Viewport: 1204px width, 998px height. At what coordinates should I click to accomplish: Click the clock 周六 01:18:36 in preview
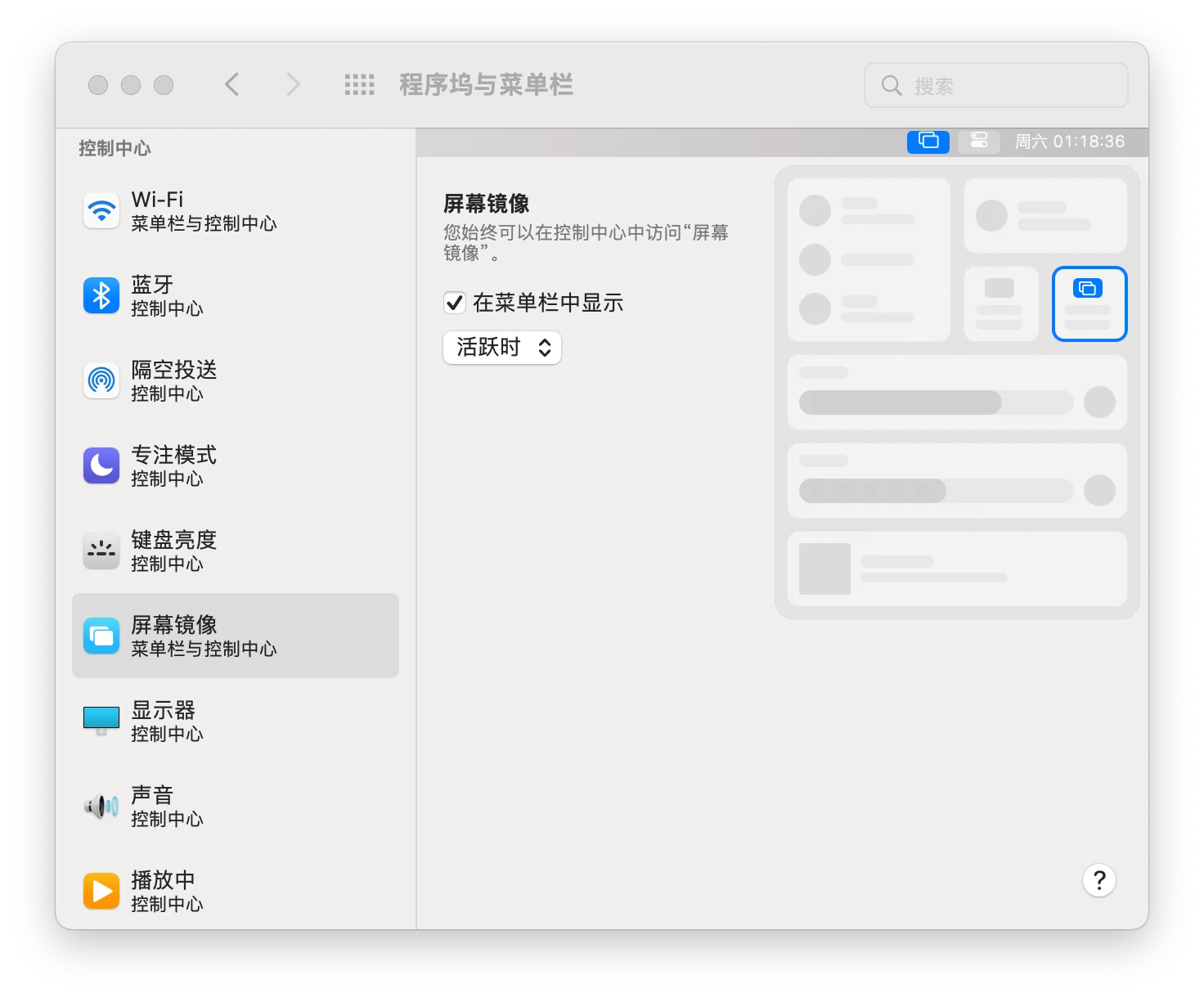coord(1069,142)
